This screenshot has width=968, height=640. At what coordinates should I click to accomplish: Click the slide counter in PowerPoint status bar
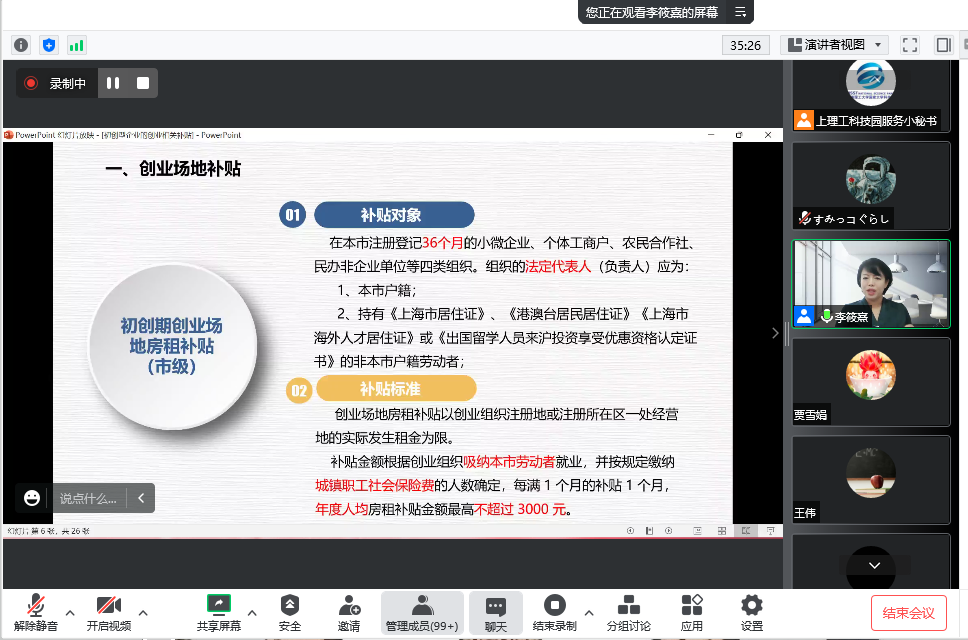(x=48, y=531)
